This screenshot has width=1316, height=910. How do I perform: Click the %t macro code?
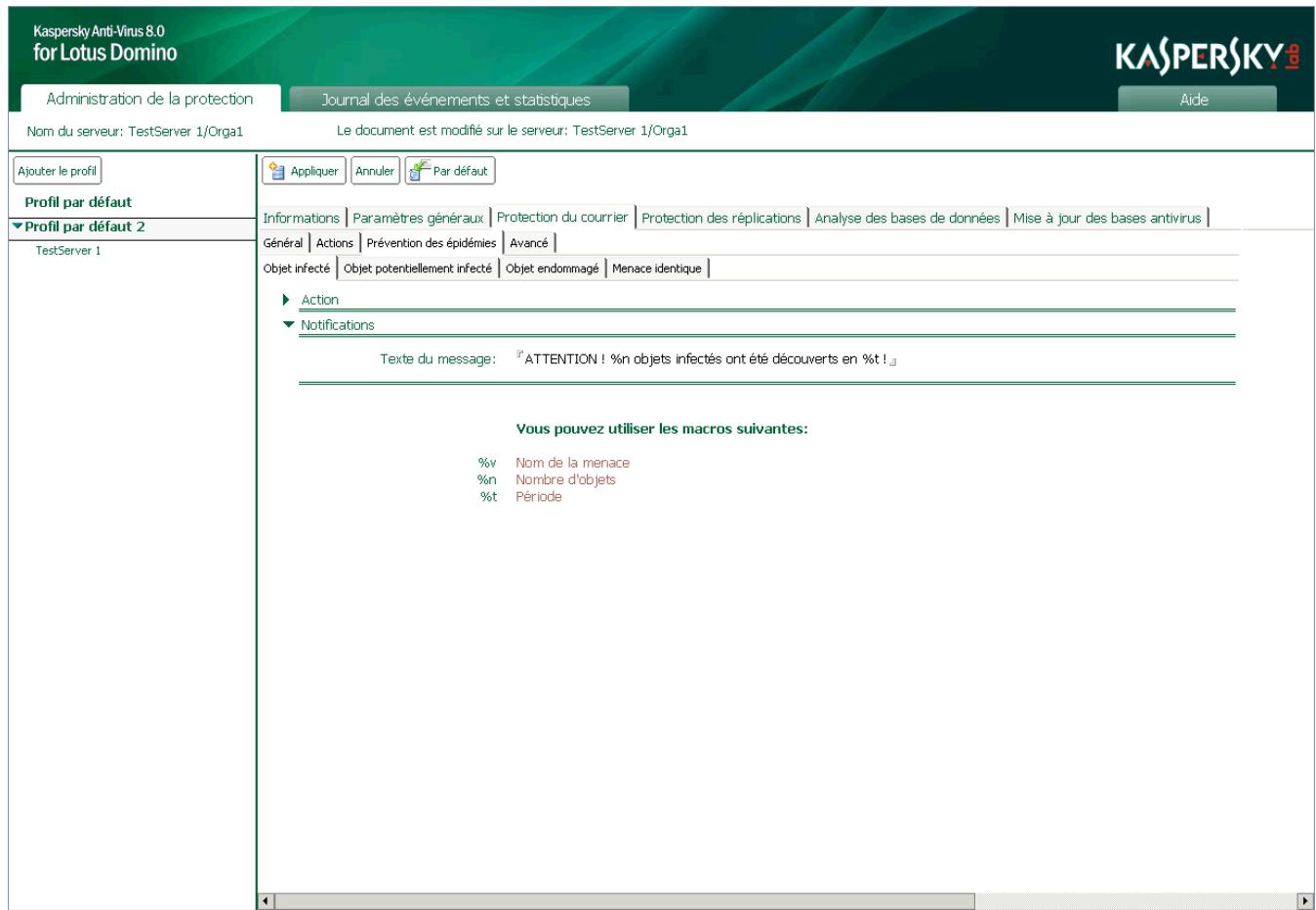[x=489, y=496]
